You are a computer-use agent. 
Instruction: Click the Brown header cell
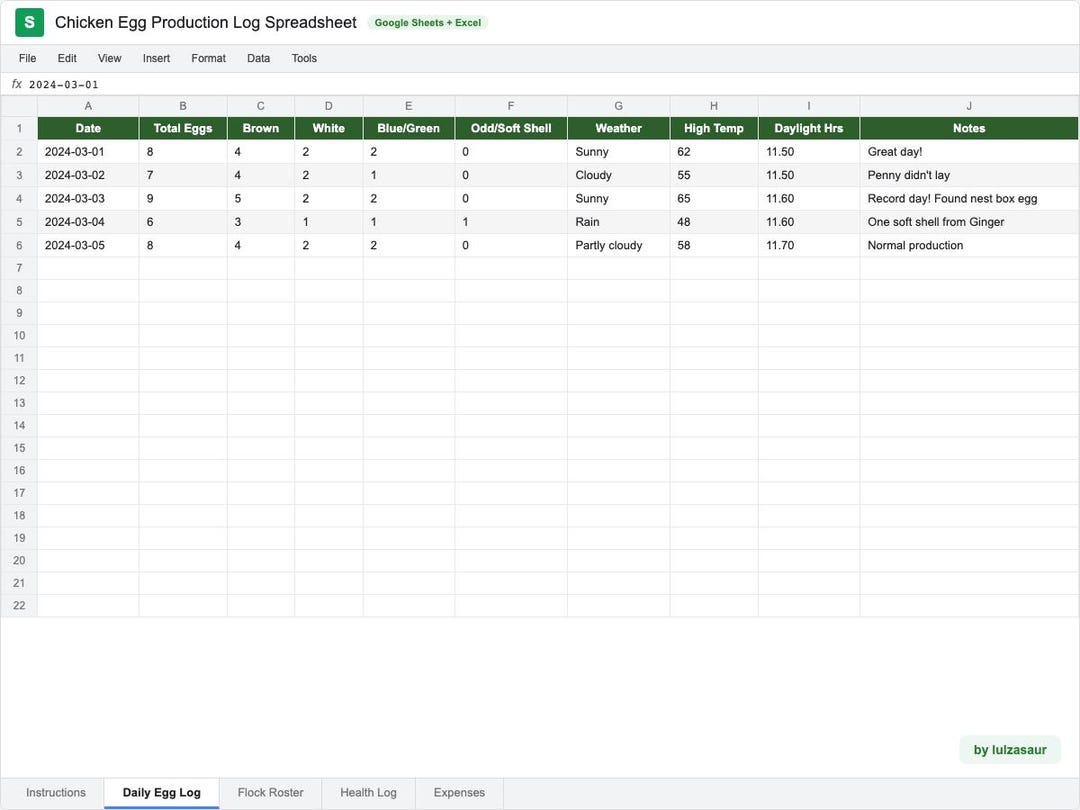(261, 128)
